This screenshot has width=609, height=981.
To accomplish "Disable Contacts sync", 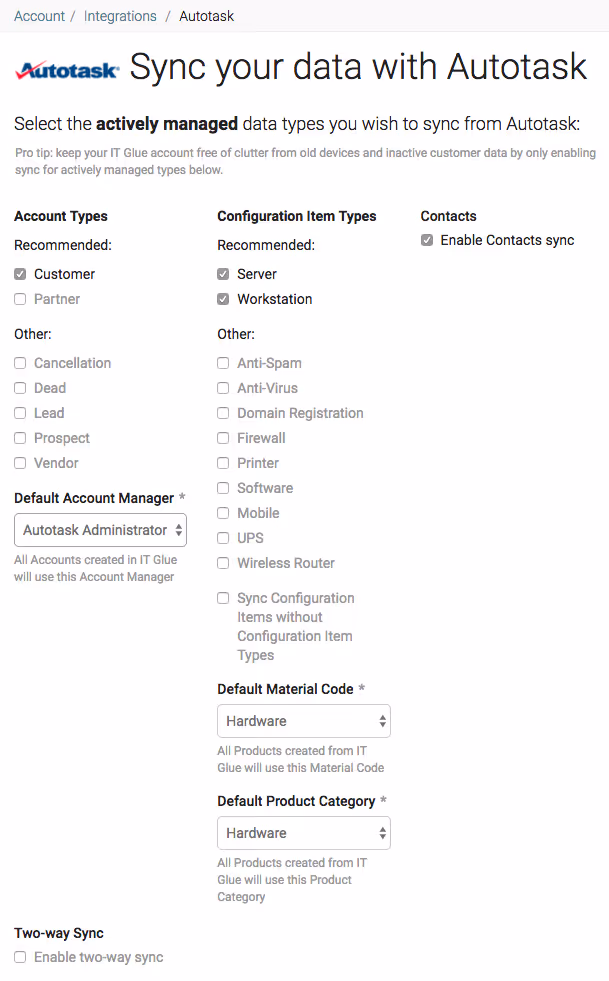I will [426, 239].
